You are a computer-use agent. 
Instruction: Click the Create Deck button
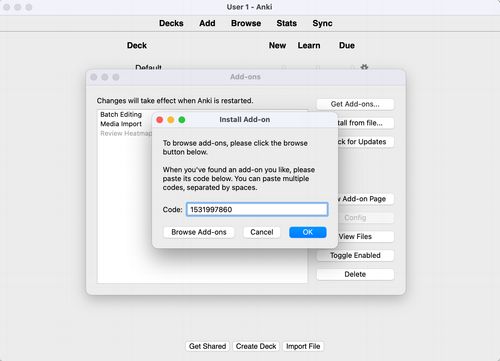pyautogui.click(x=256, y=346)
